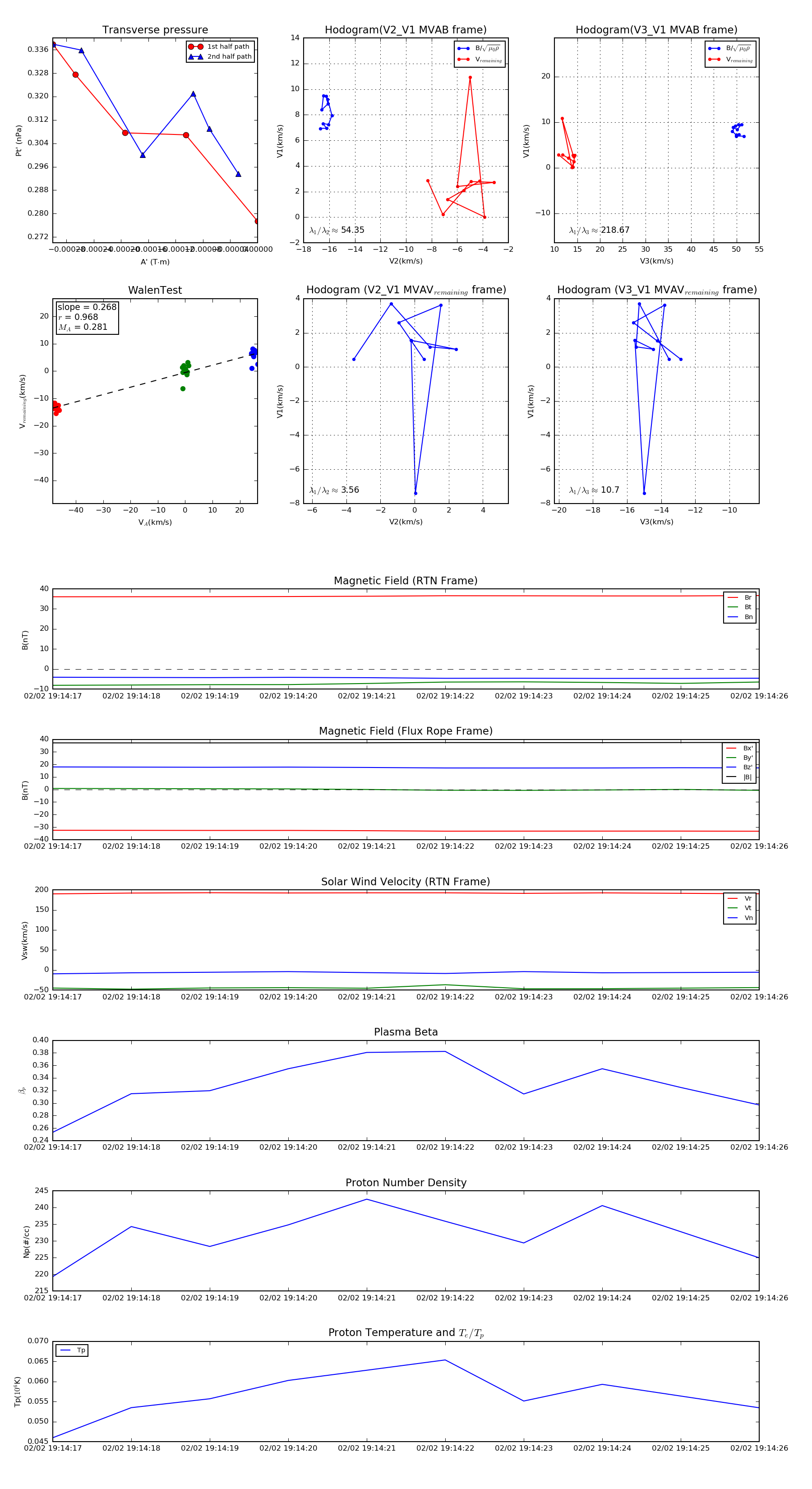Click the green outlier point in WalenTest
812x1489 pixels.
click(x=183, y=389)
